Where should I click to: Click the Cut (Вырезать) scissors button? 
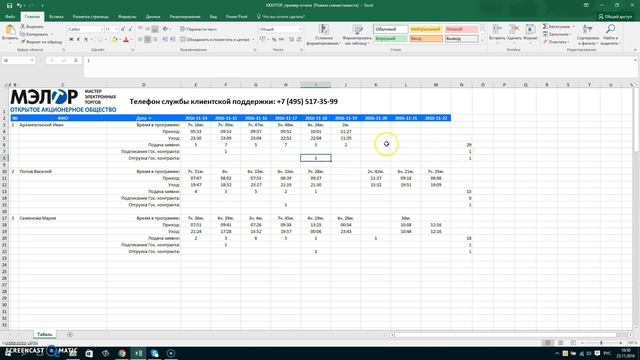point(32,27)
